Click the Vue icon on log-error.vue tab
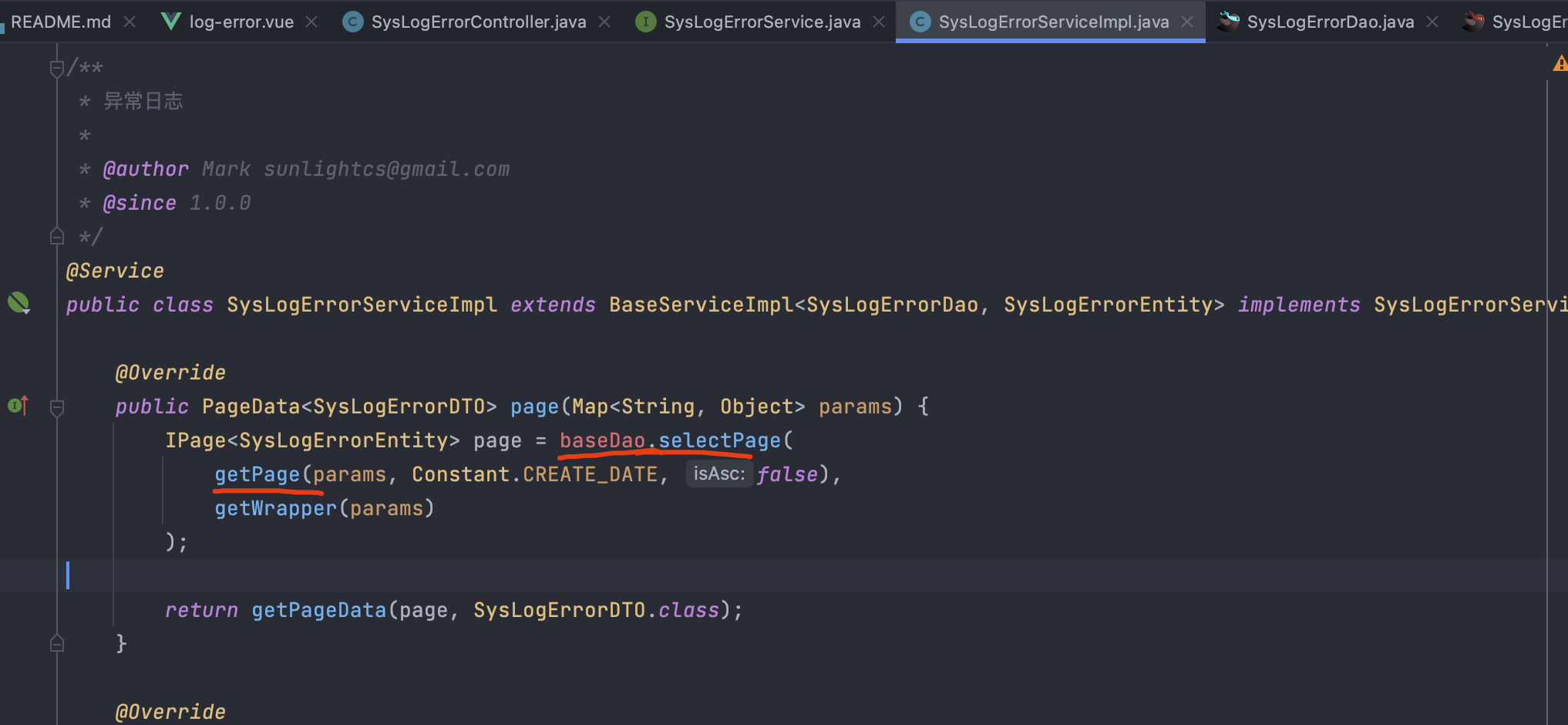Screen dimensions: 1568x725 [171, 22]
